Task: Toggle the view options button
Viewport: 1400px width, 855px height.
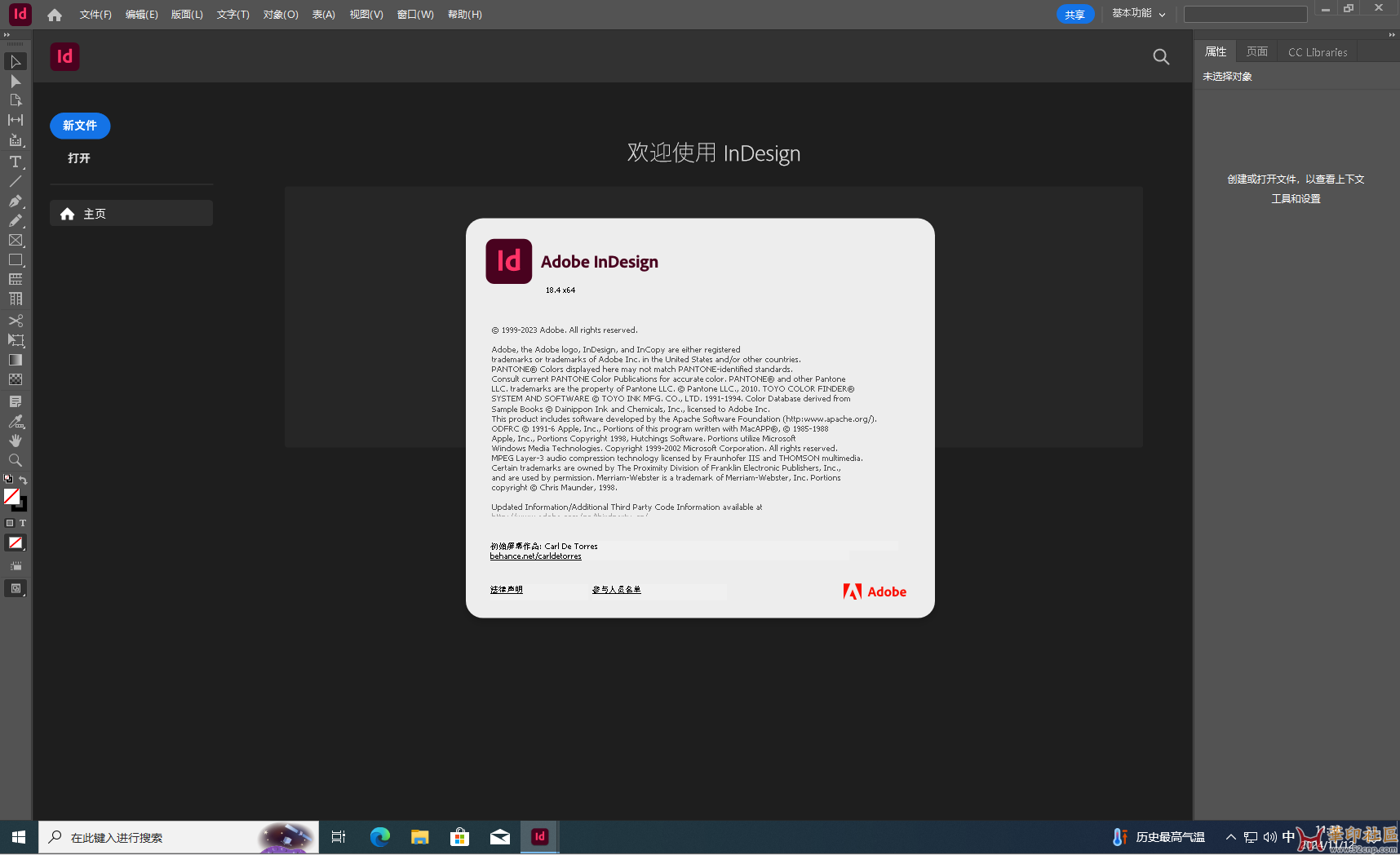Action: 16,565
